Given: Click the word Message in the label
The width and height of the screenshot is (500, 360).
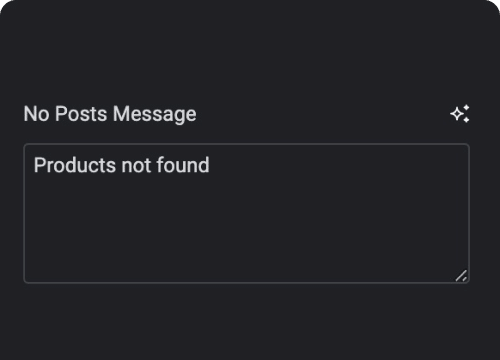Looking at the screenshot, I should (x=155, y=114).
